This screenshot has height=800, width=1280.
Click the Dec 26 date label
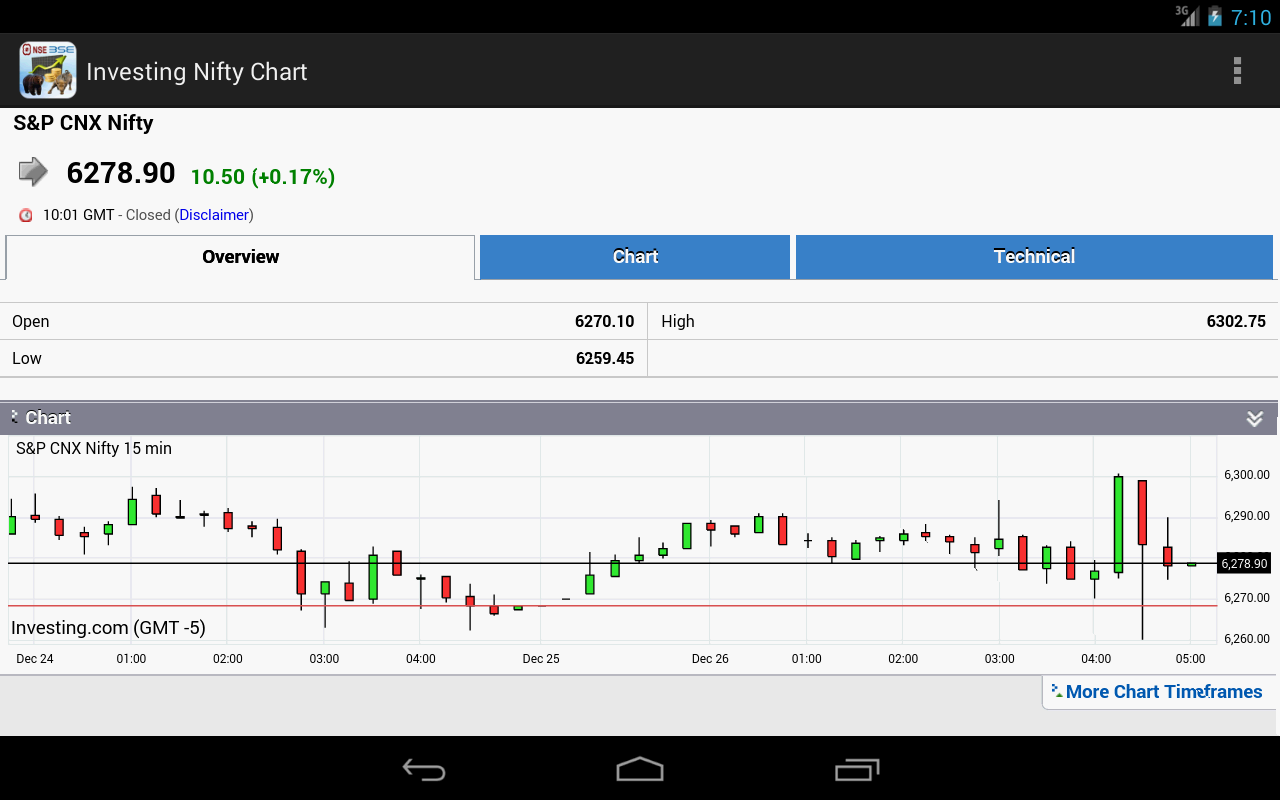710,659
